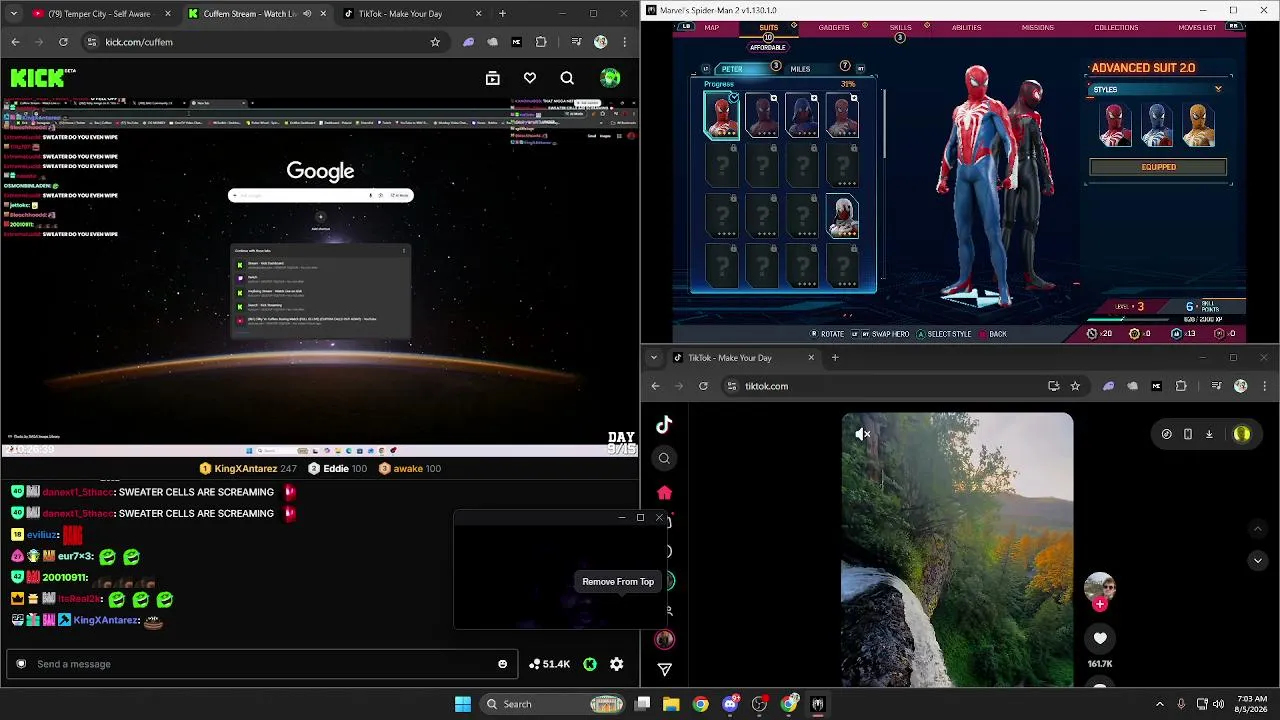The height and width of the screenshot is (720, 1280).
Task: Open Kick browse/following videos icon
Action: [492, 78]
